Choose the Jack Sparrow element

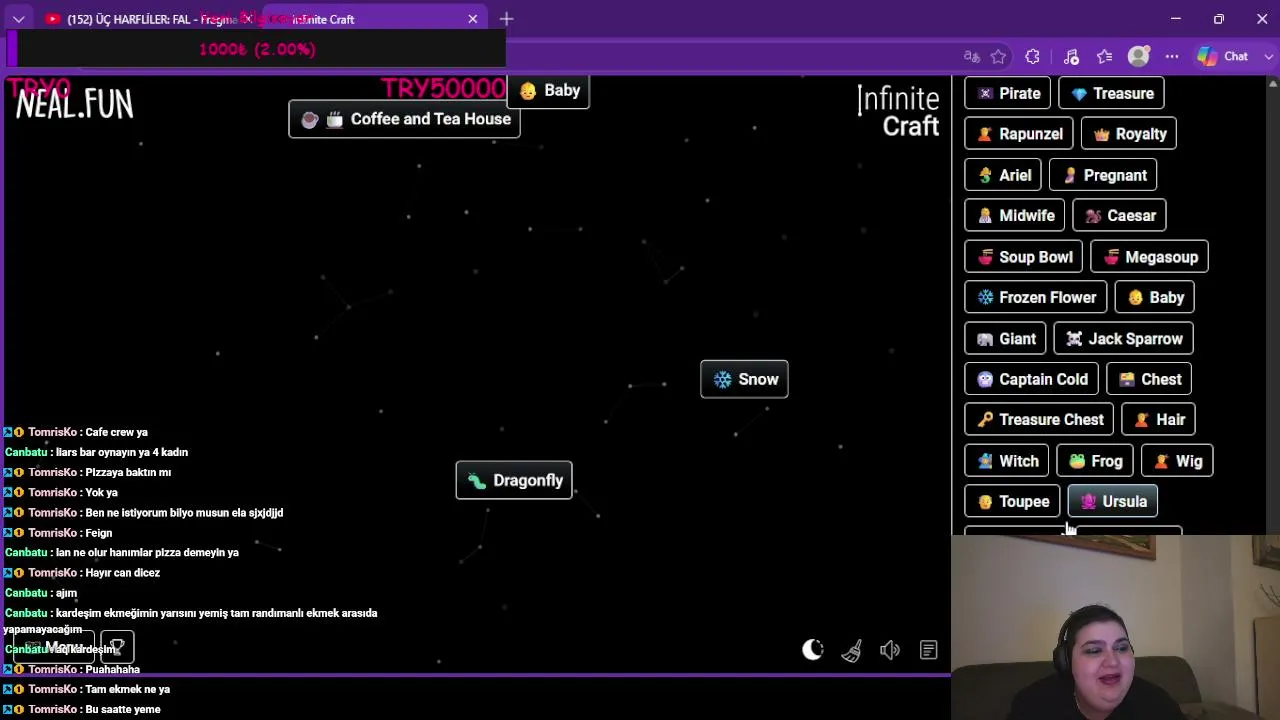click(x=1123, y=338)
